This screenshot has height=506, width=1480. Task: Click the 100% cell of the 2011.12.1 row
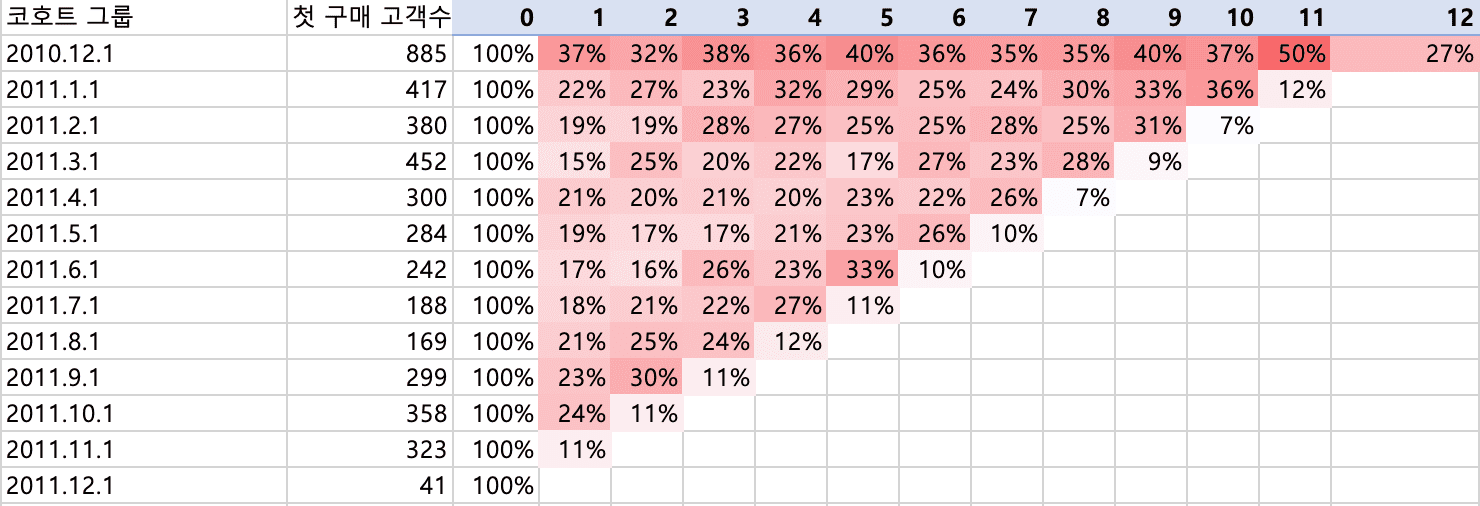(496, 486)
